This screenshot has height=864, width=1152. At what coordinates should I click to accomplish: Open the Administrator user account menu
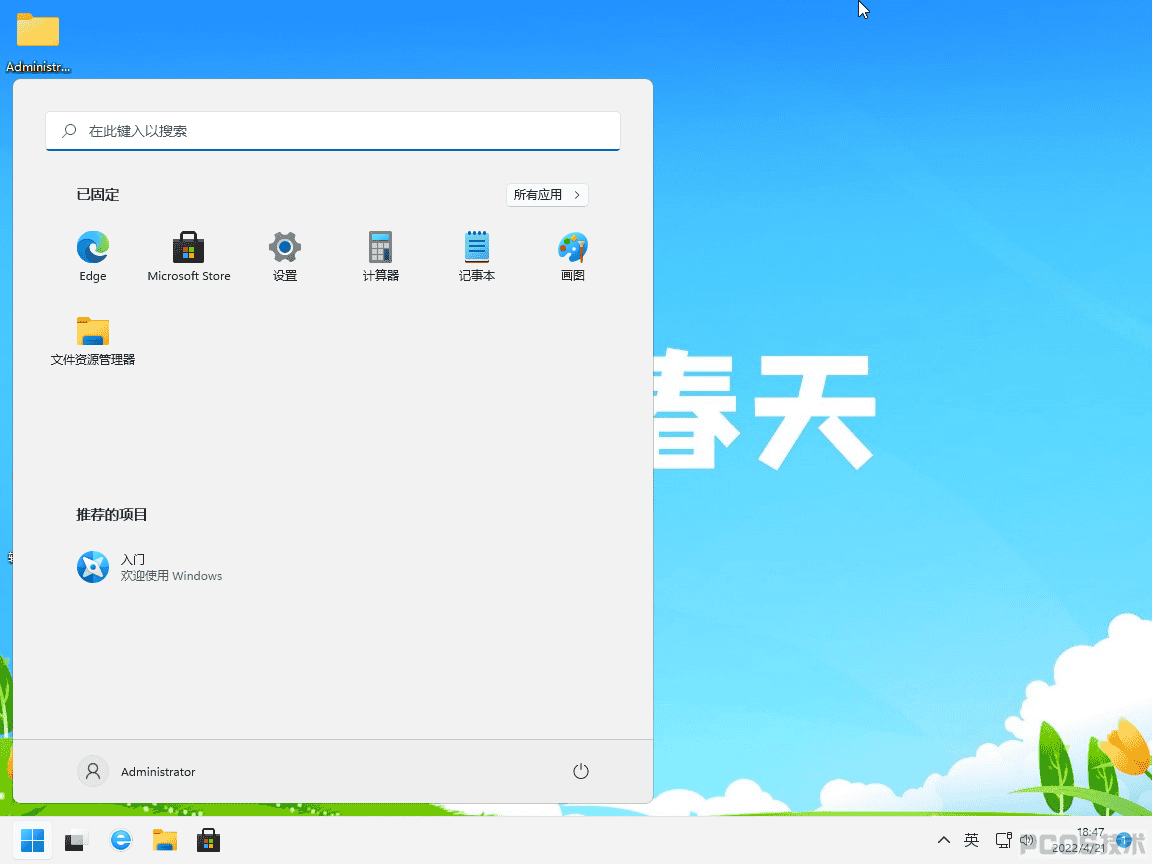coord(137,771)
